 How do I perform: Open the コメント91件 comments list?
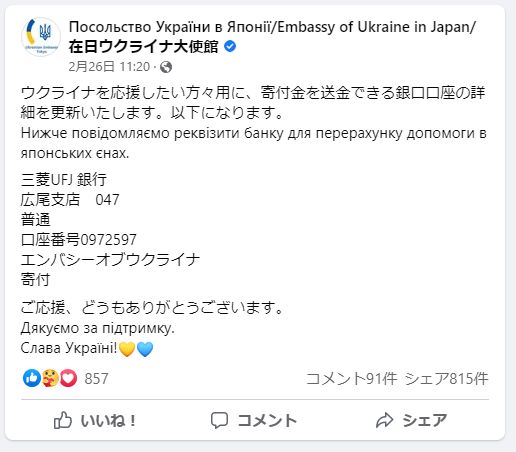coord(352,379)
